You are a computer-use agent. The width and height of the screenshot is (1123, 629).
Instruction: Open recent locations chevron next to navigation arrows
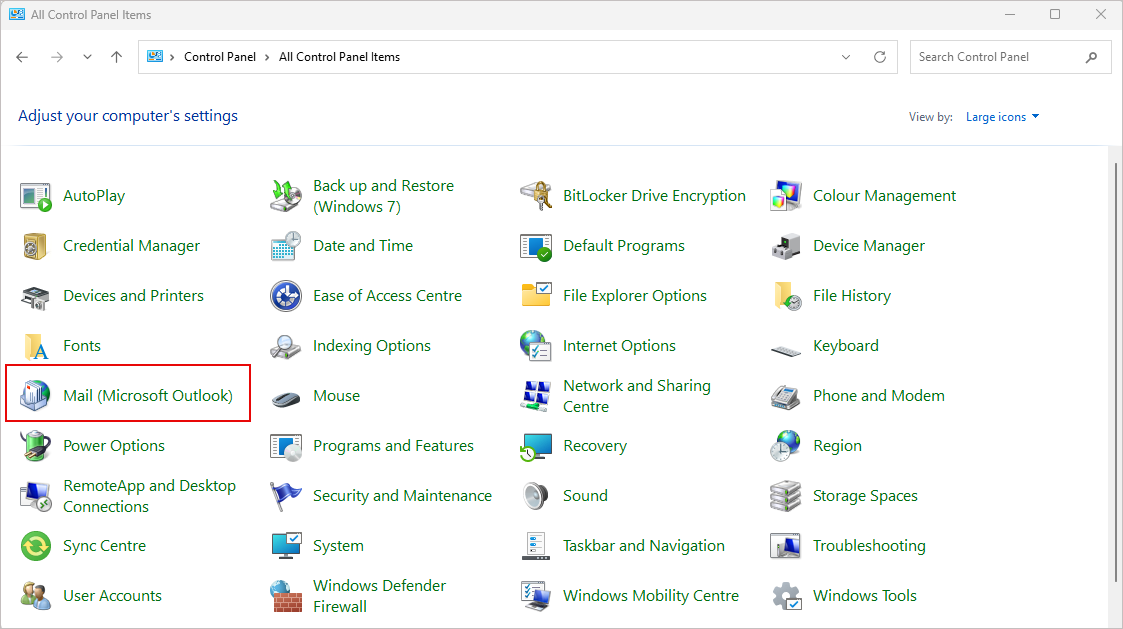87,57
